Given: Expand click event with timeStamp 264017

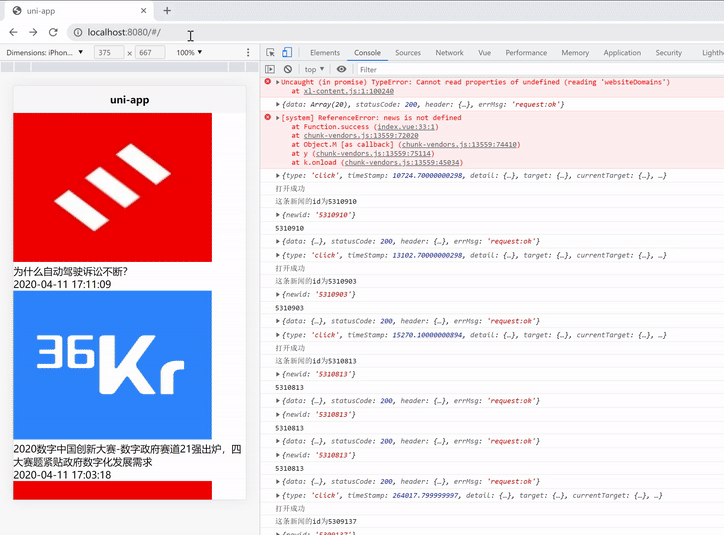Looking at the screenshot, I should [x=278, y=495].
